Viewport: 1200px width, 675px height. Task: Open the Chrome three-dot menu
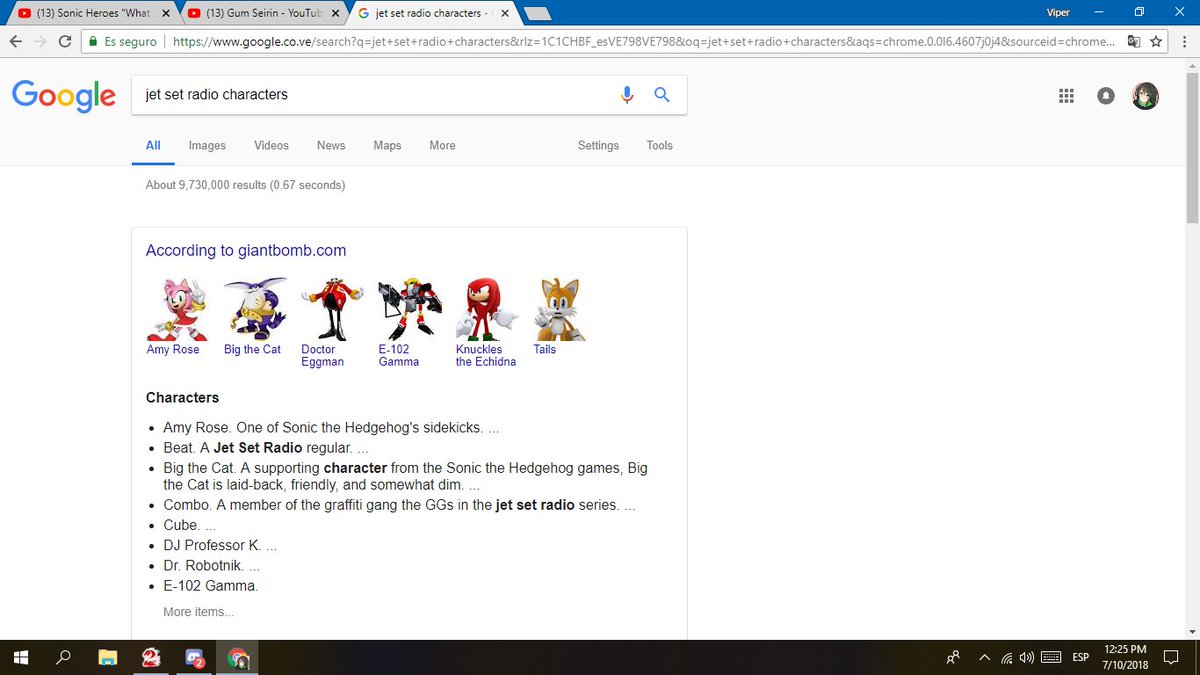coord(1183,42)
